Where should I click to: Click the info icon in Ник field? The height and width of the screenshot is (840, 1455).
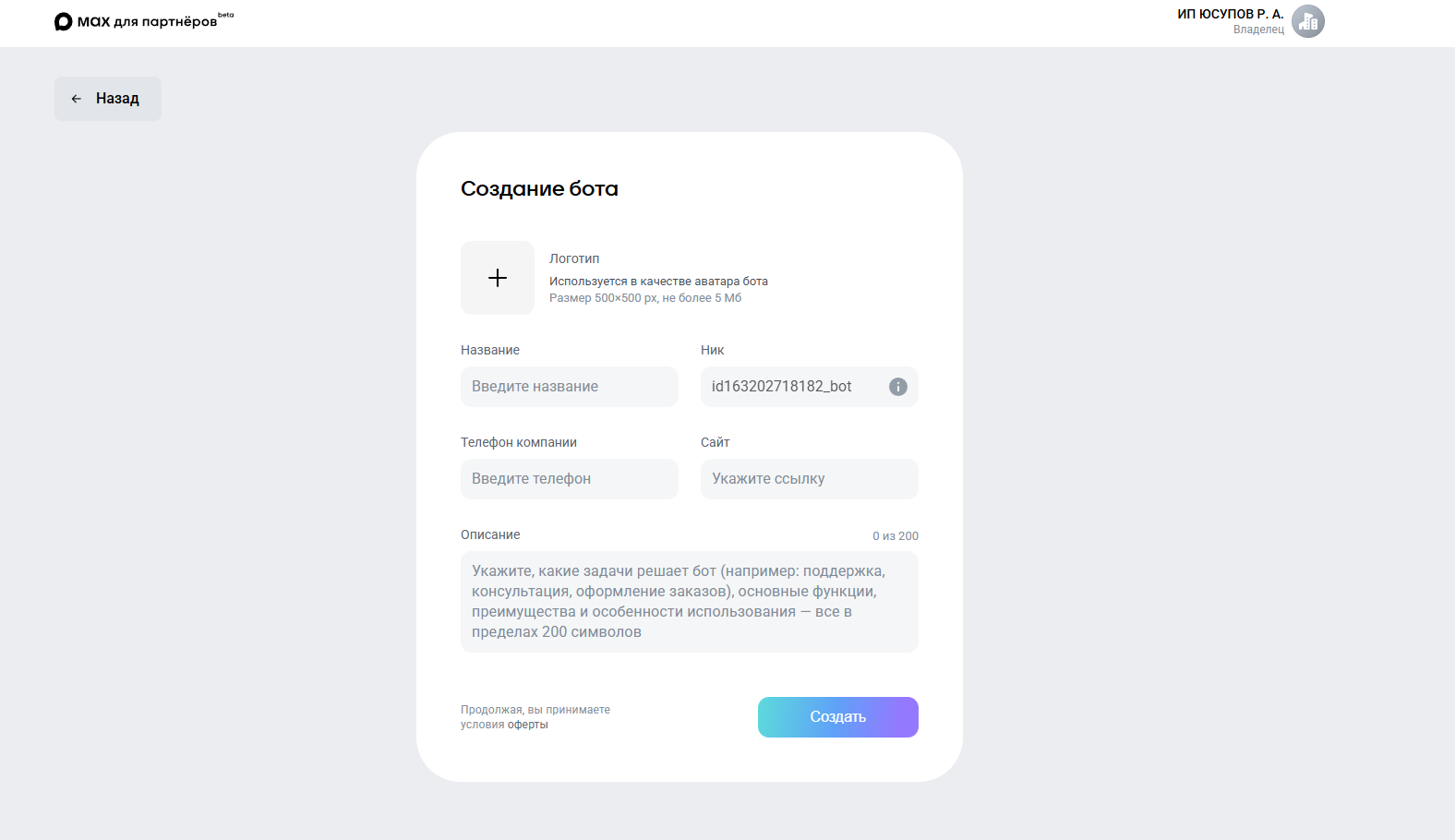coord(897,387)
